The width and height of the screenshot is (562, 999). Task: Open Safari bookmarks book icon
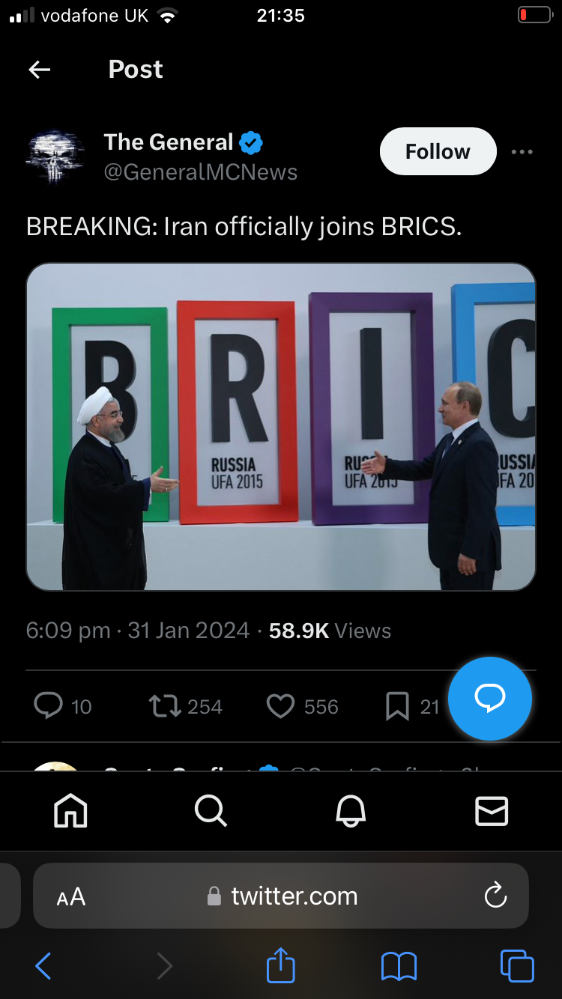[399, 967]
